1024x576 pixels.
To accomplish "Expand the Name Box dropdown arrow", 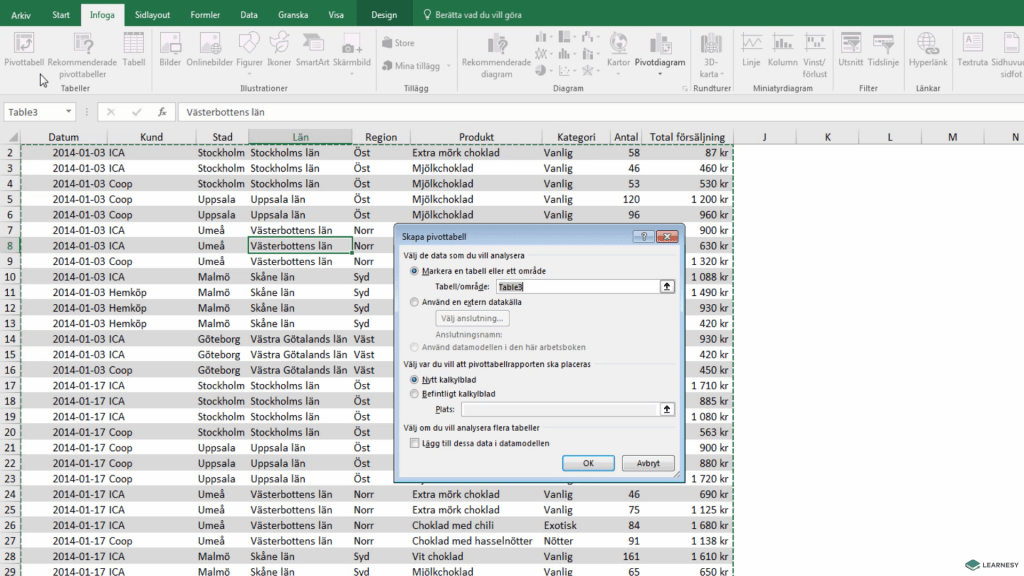I will coord(68,112).
